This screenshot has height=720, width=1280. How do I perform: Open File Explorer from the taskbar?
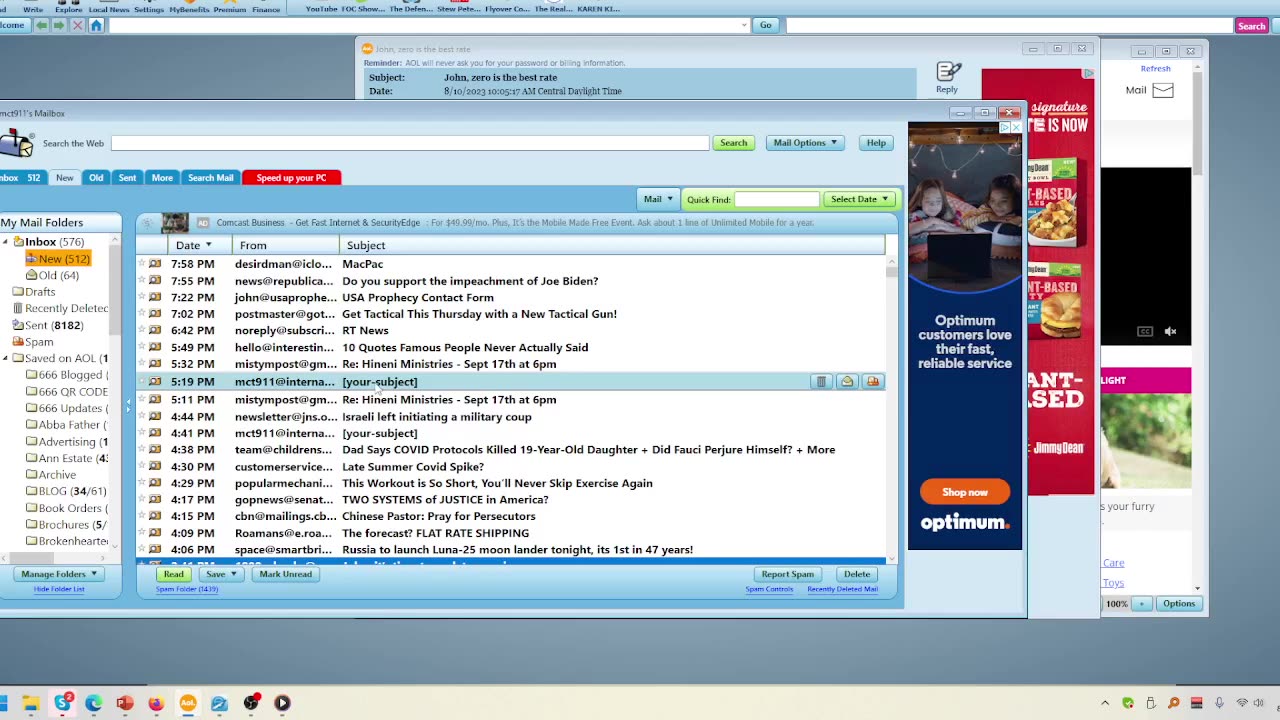31,703
